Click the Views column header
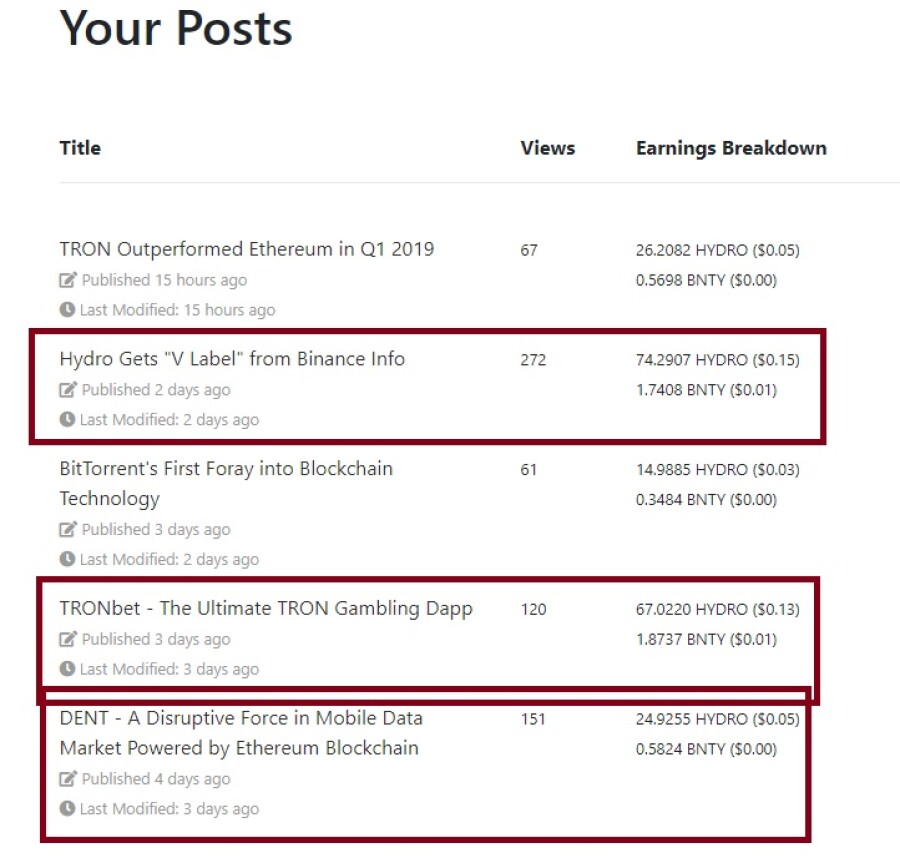The height and width of the screenshot is (863, 900). click(x=548, y=148)
